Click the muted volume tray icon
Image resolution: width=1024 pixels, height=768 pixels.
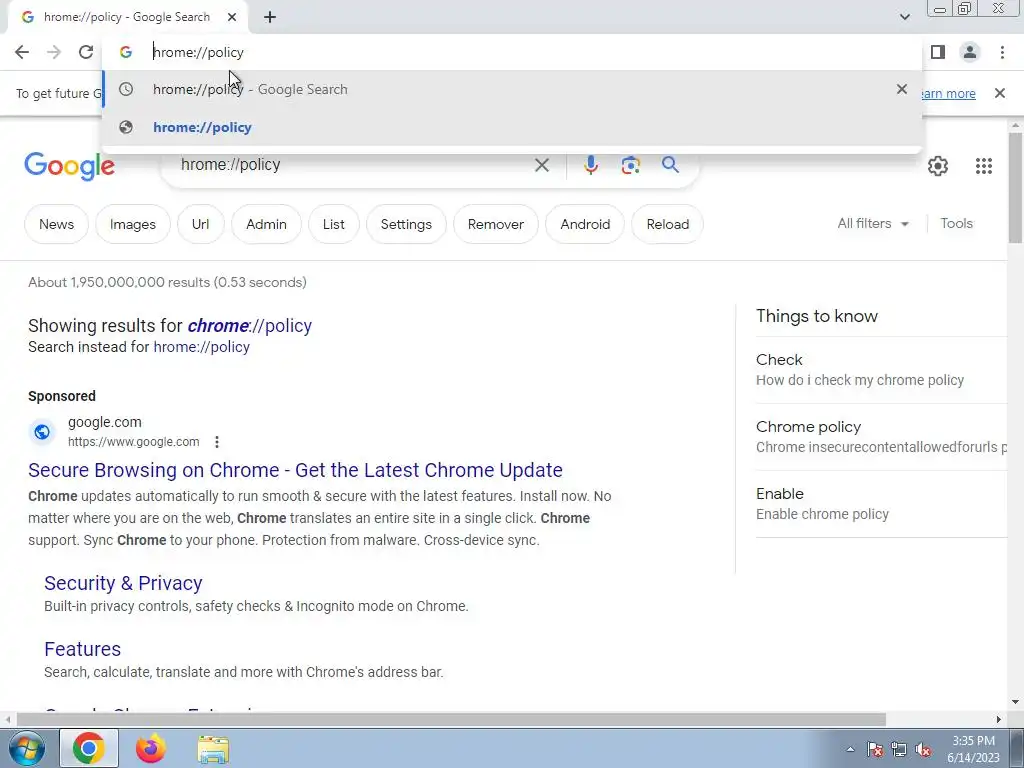click(x=923, y=750)
